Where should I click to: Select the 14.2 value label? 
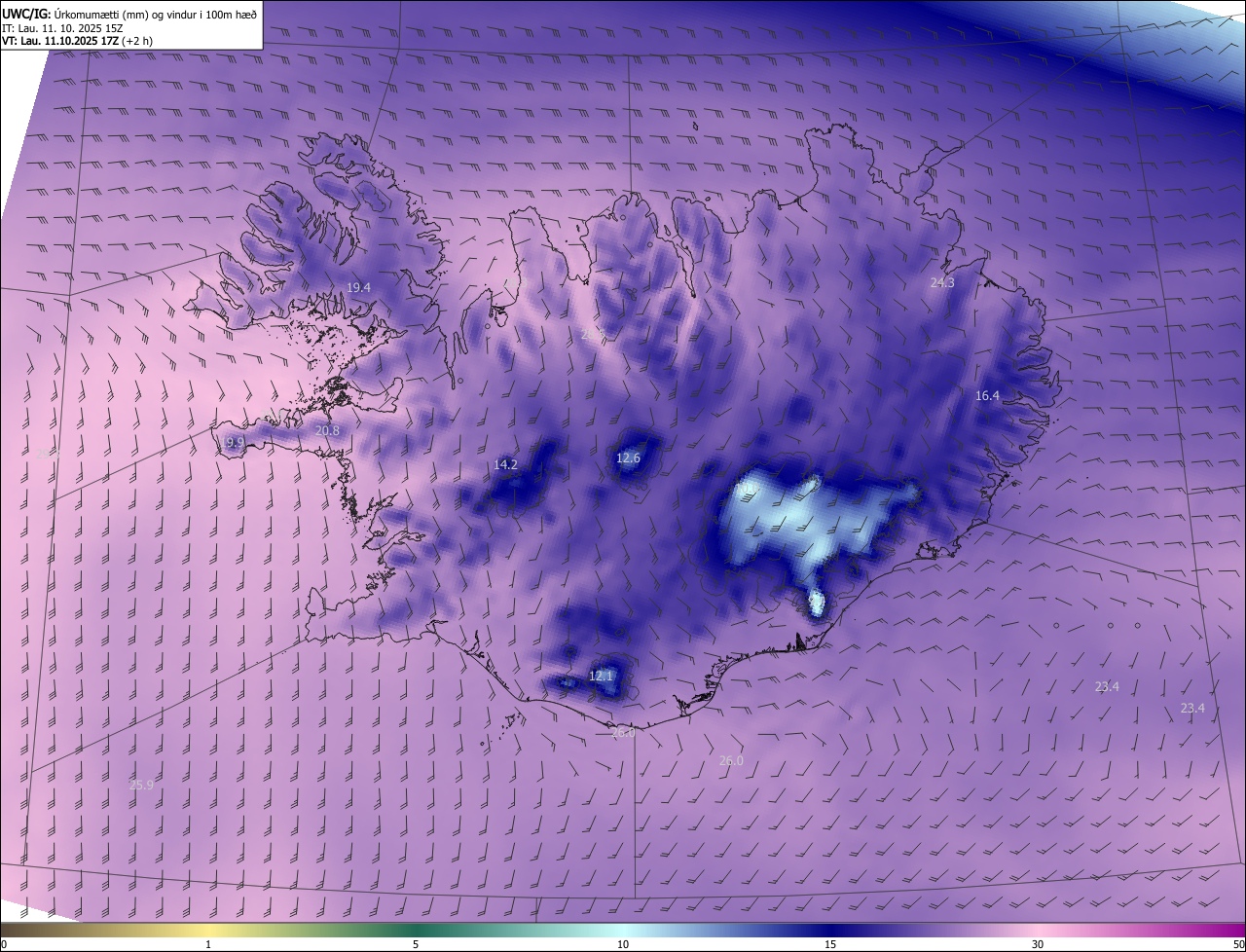505,464
